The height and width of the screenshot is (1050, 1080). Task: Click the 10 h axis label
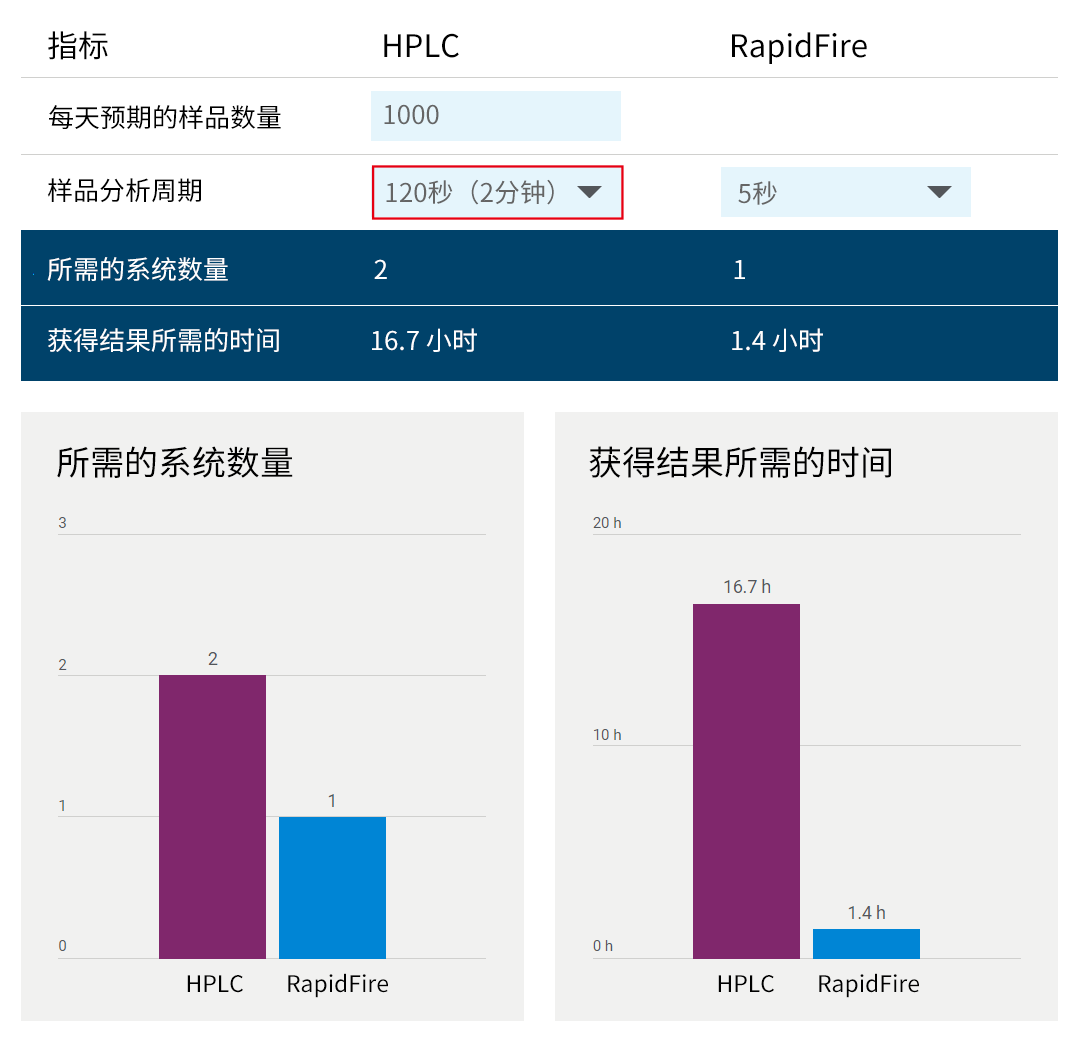pos(607,735)
